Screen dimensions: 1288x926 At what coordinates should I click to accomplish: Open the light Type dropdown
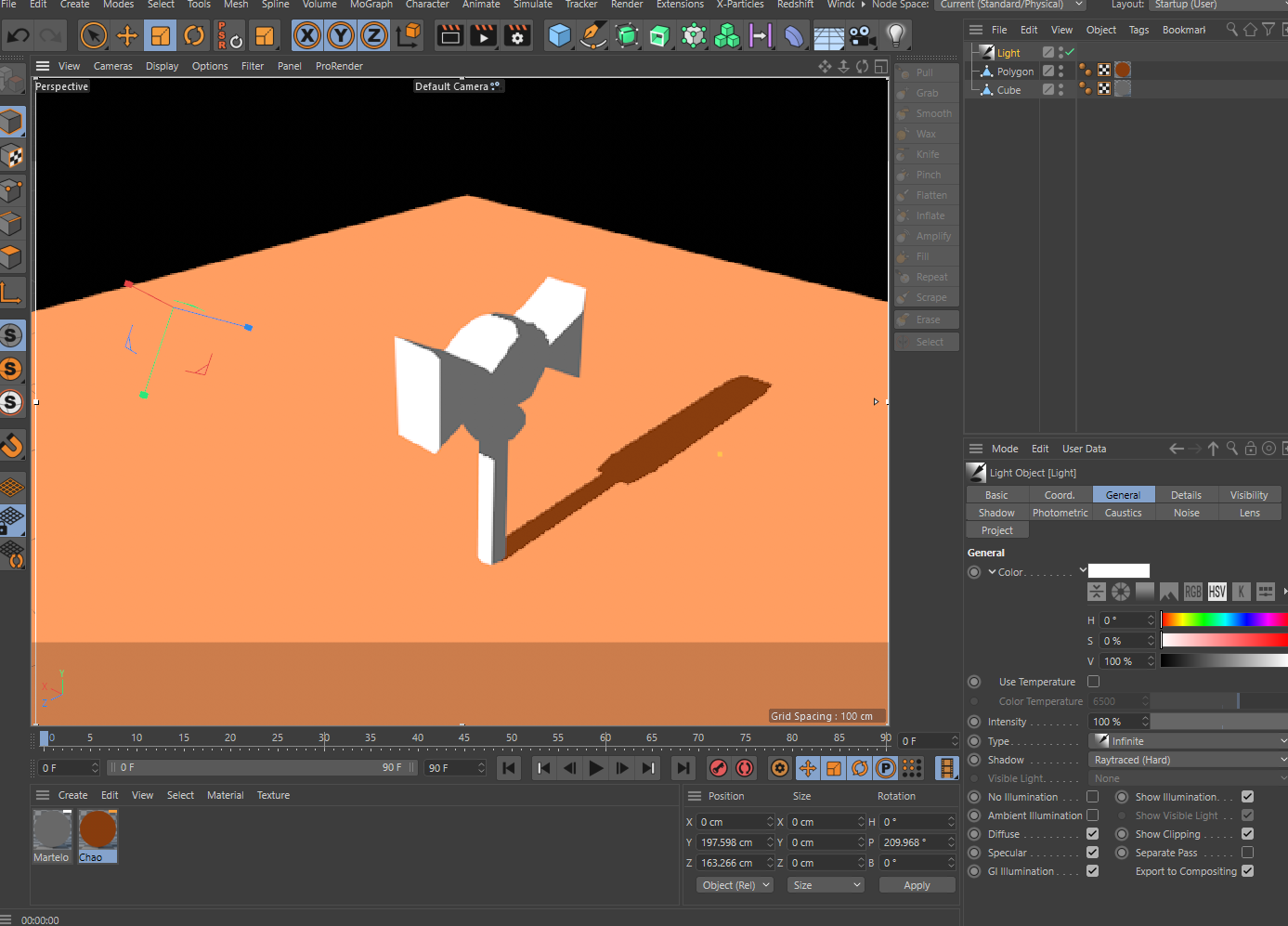[1187, 741]
